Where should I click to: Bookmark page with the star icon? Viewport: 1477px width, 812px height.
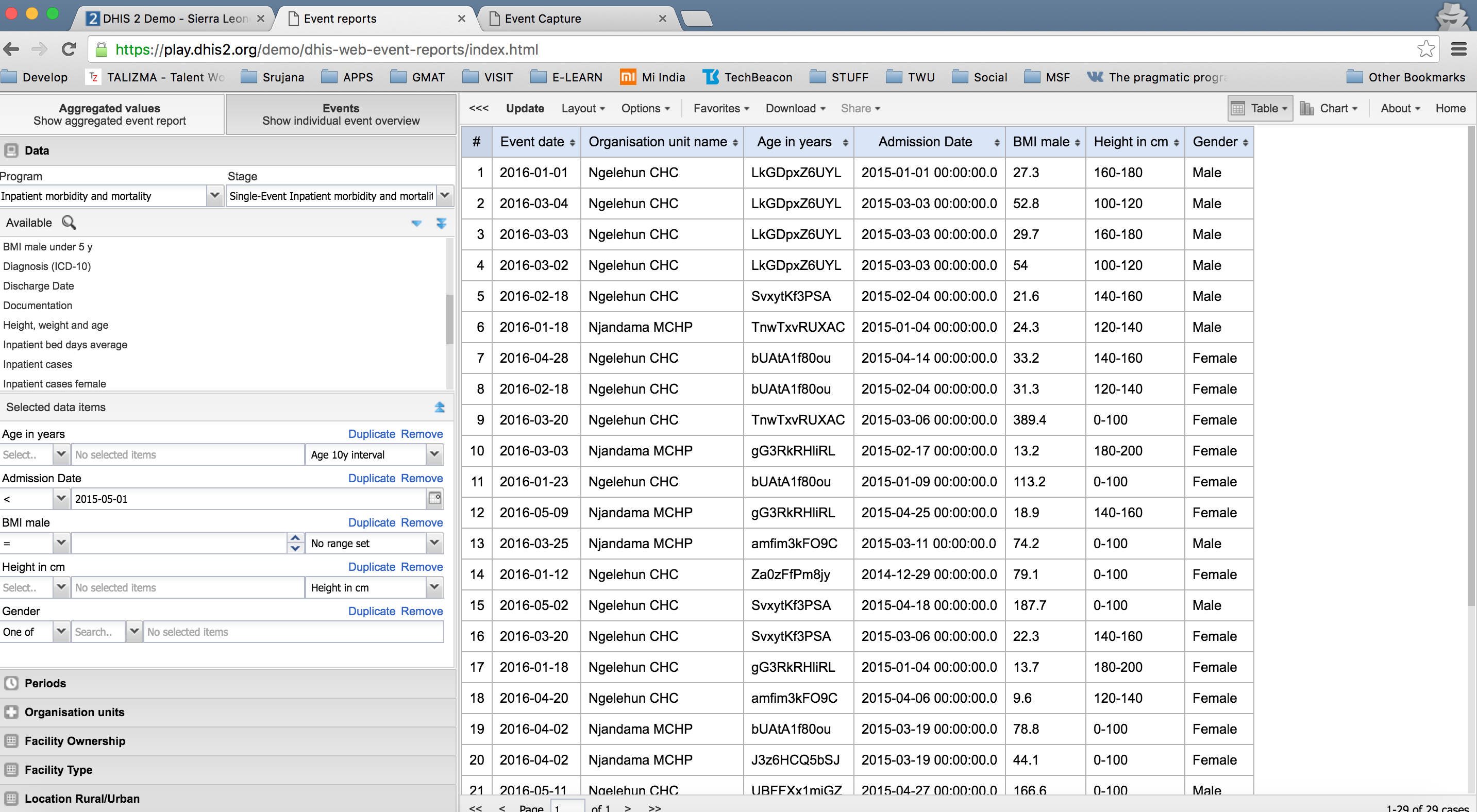pos(1425,49)
